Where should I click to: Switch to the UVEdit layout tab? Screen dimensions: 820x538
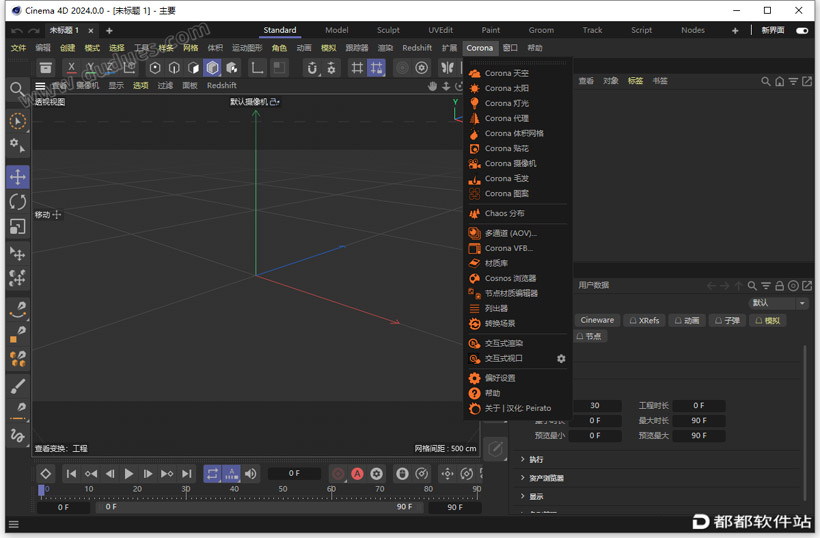[x=440, y=30]
